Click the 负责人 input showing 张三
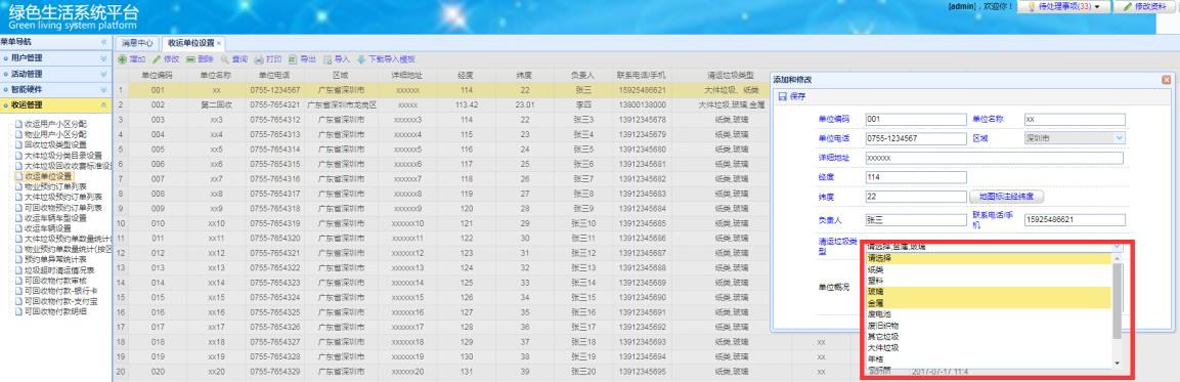 click(915, 220)
